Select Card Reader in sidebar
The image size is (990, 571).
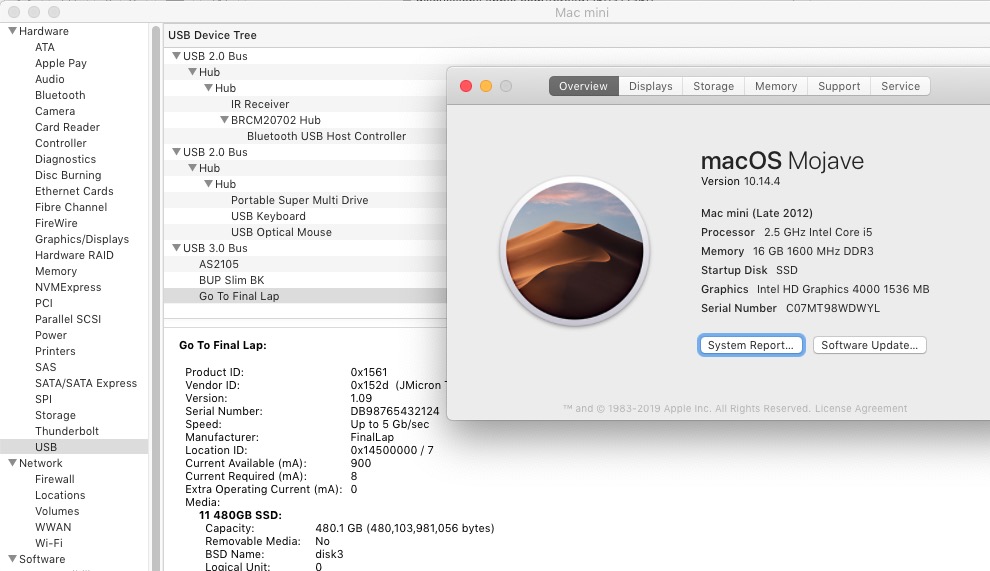68,127
